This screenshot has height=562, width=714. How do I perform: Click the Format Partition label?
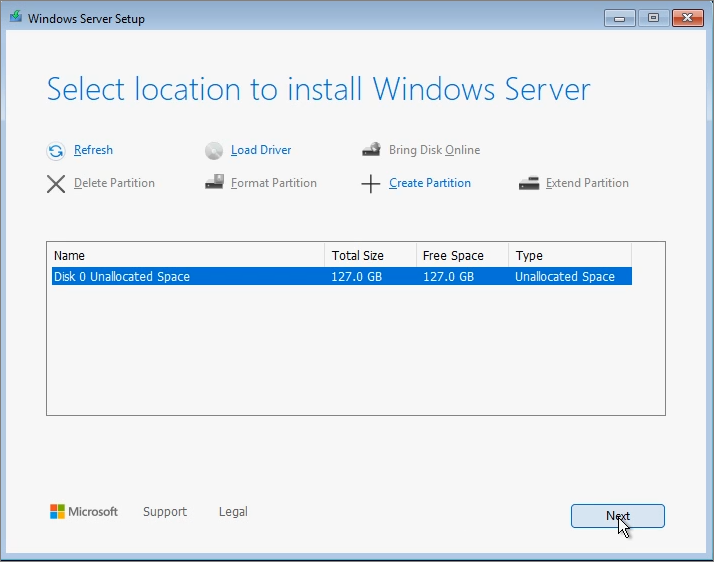pos(274,183)
